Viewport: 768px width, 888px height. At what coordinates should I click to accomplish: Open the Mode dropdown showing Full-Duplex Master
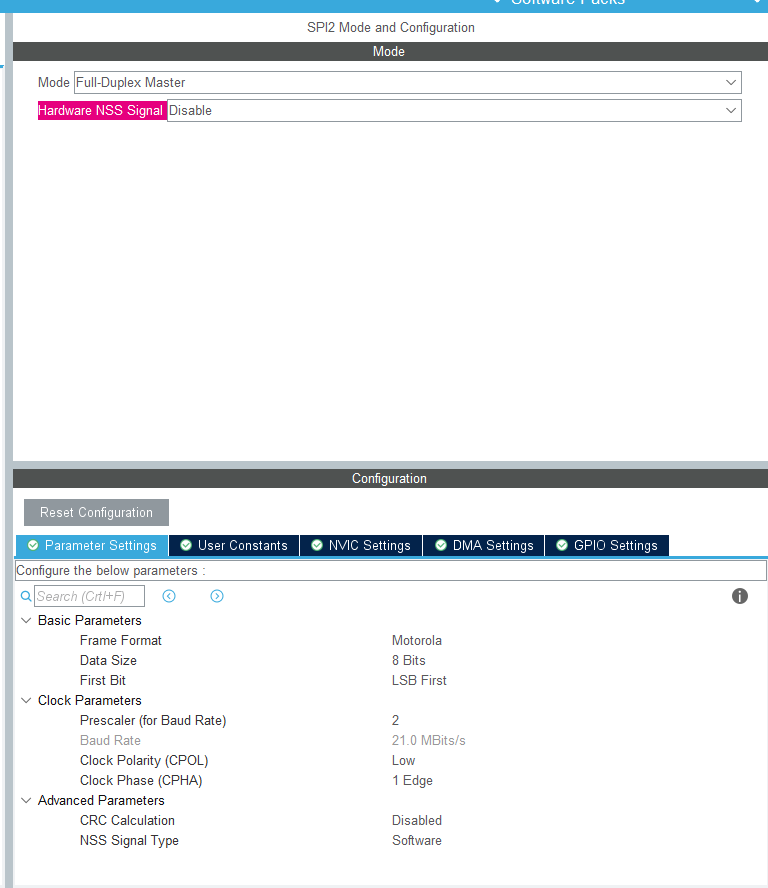[407, 83]
